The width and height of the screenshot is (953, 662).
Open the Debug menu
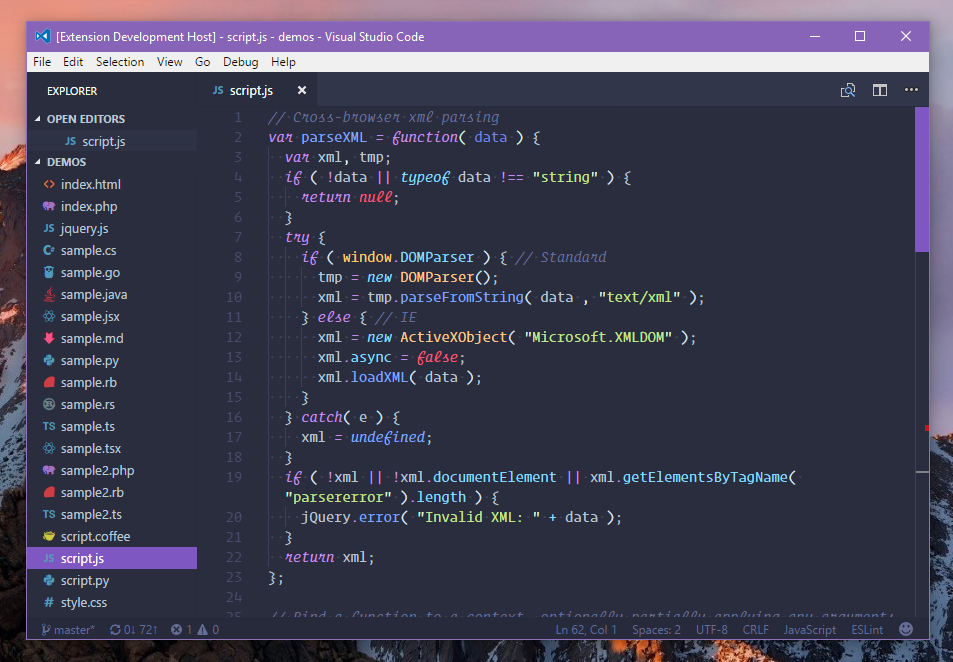(241, 62)
